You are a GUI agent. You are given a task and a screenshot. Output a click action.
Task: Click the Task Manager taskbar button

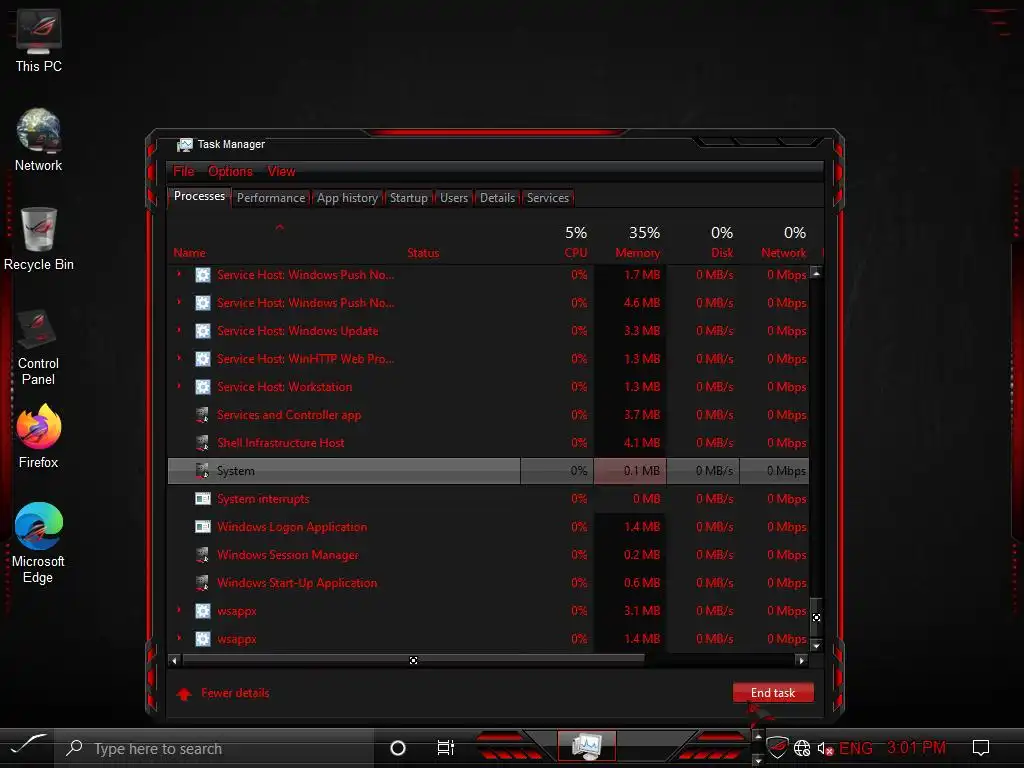point(586,746)
